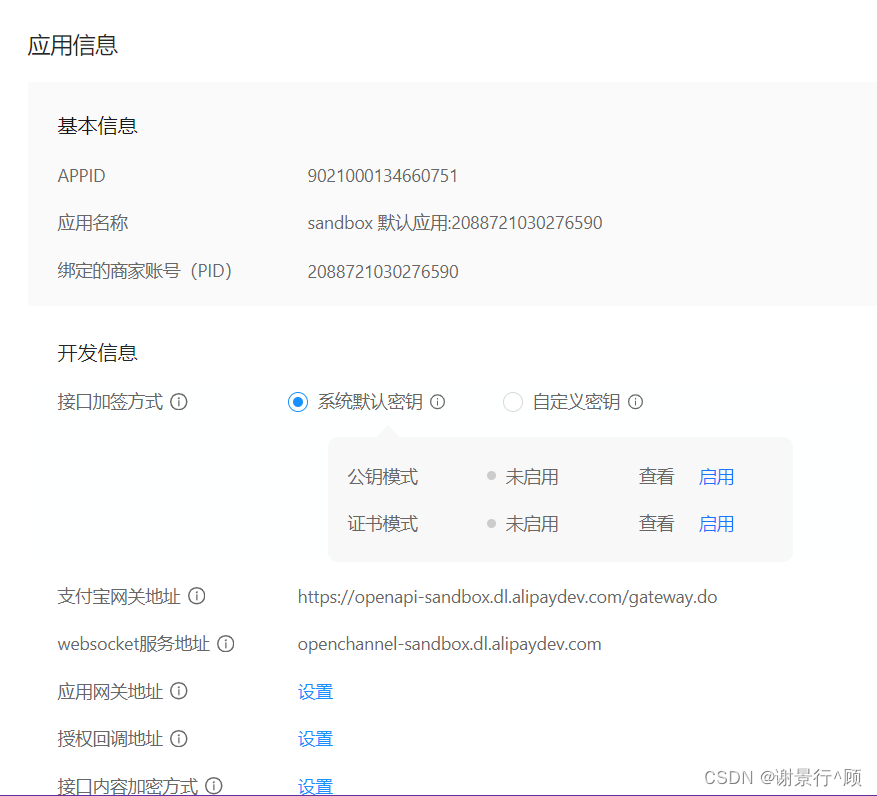Viewport: 877px width, 796px height.
Task: Click info icon beside 支付宝网关地址
Action: pos(196,596)
